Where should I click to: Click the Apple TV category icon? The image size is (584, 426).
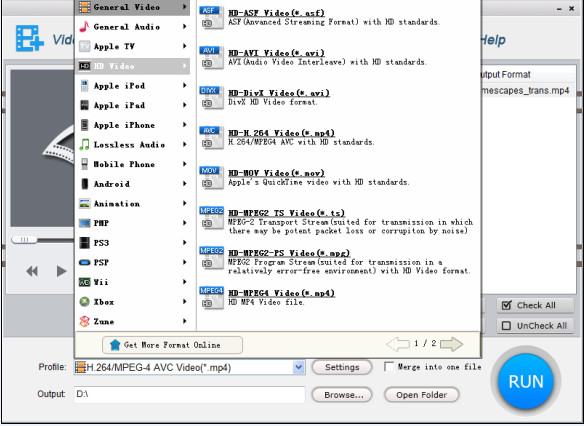pos(85,47)
